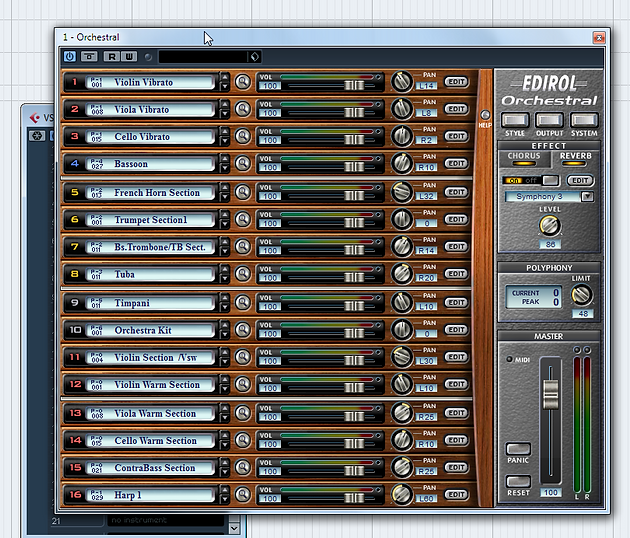Viewport: 630px width, 538px height.
Task: Open magnifier search for Orchestra Kit
Action: point(243,330)
